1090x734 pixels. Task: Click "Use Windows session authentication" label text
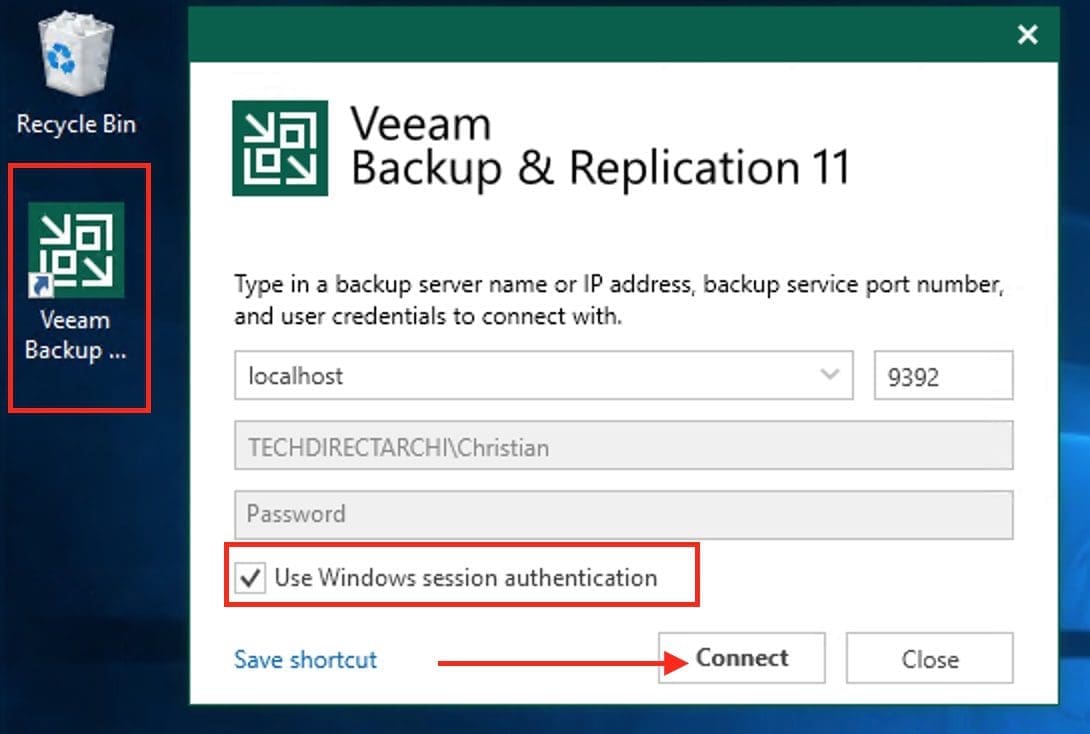[x=466, y=578]
